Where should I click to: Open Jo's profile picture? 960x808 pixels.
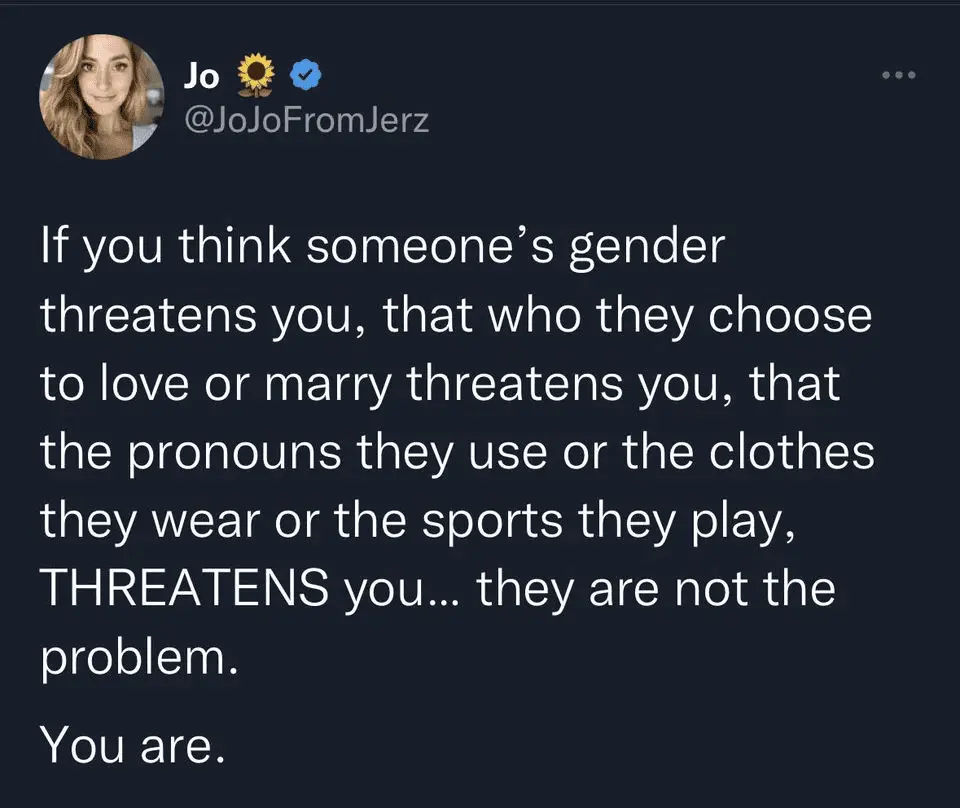pos(102,97)
